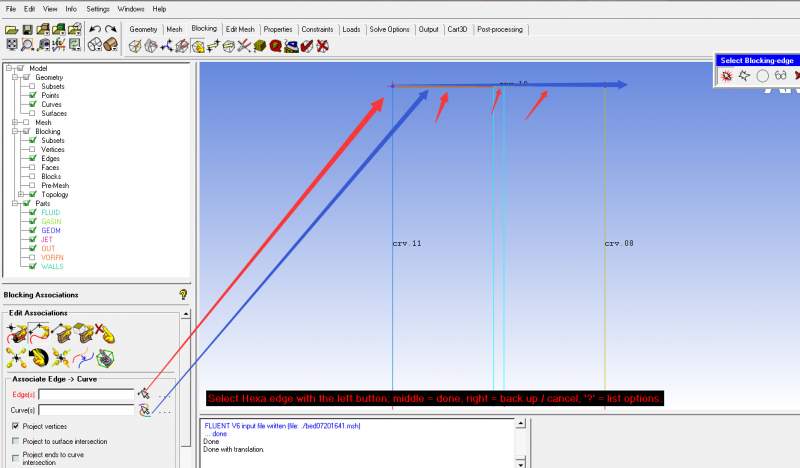
Task: Enable Project to surface intersection checkbox
Action: [x=15, y=441]
